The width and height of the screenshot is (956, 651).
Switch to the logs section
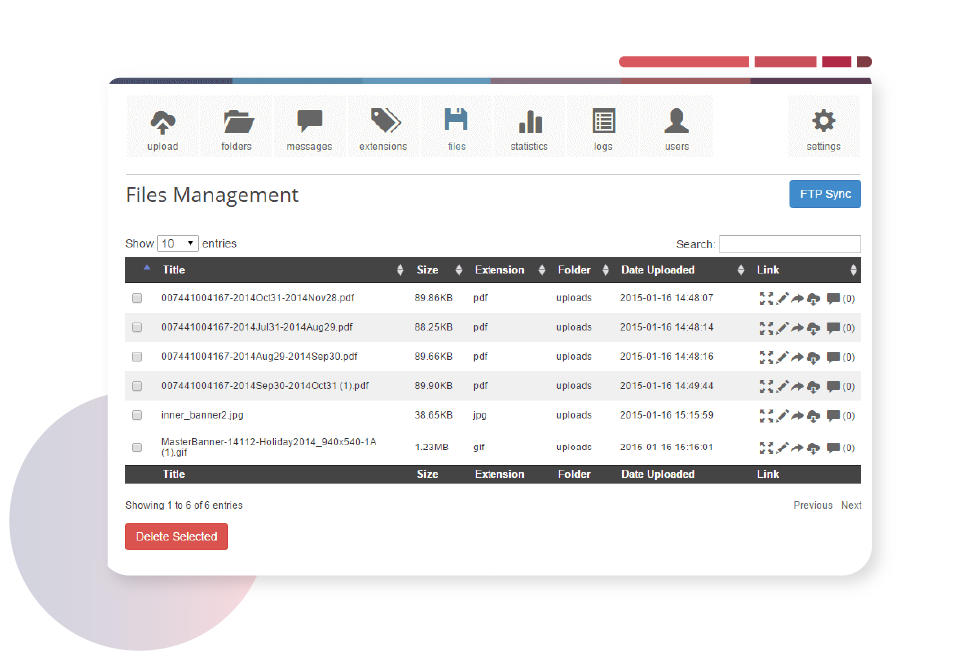[603, 128]
